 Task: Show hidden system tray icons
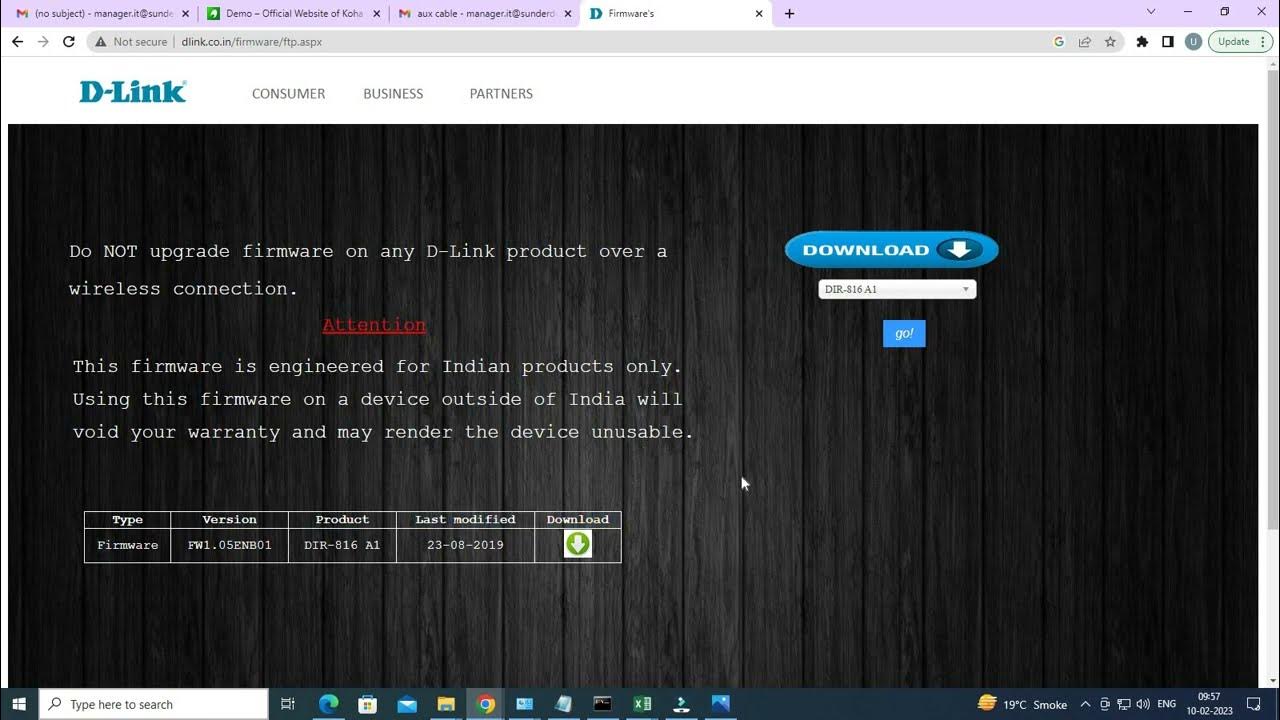coord(1085,704)
